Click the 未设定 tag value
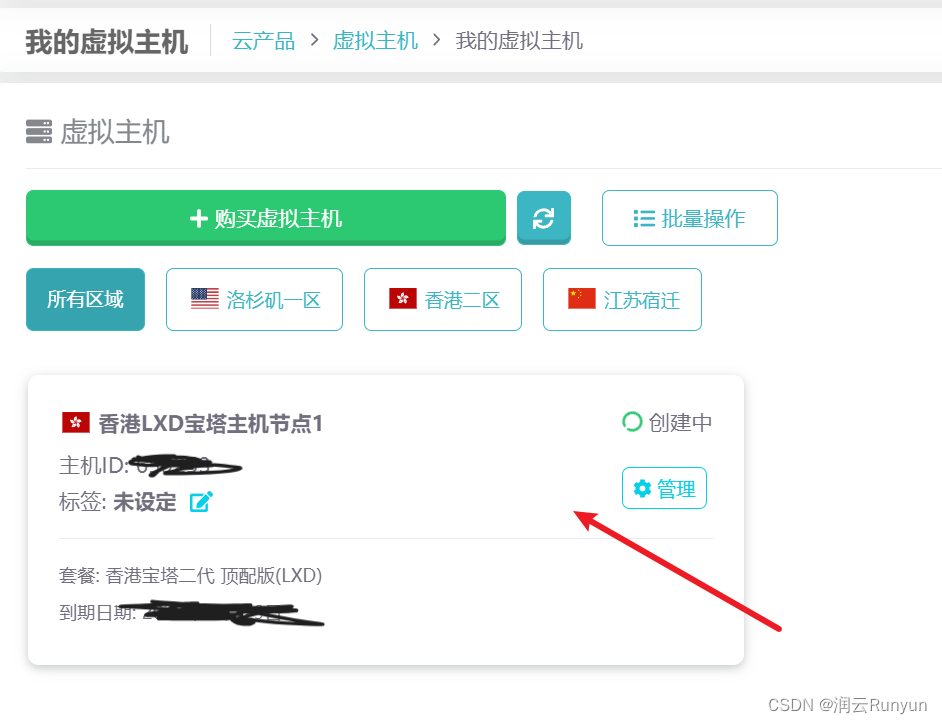Image resolution: width=942 pixels, height=724 pixels. pos(145,502)
